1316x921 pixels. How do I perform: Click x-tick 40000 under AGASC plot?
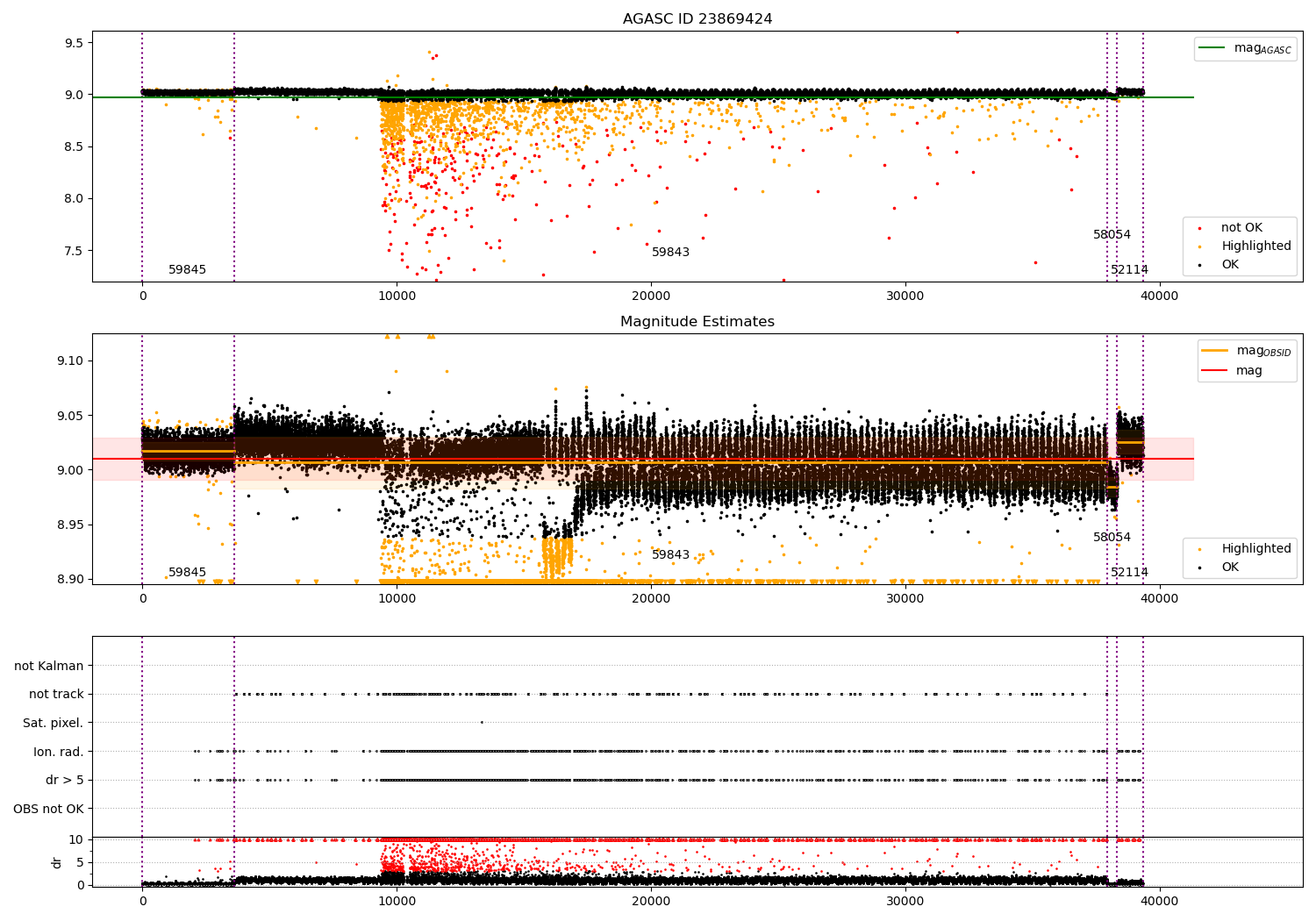[x=1160, y=296]
